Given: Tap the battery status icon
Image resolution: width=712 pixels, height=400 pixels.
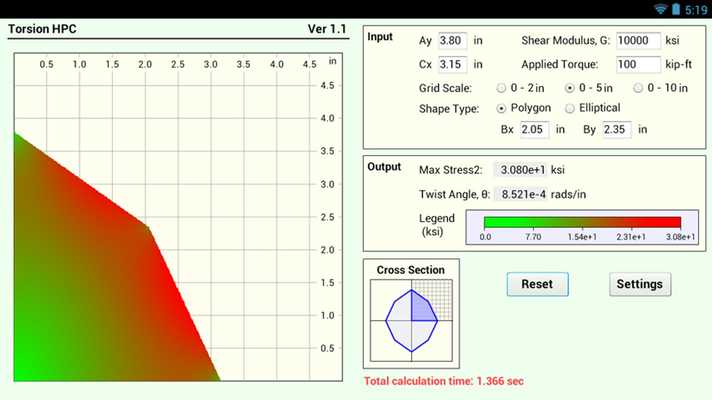Looking at the screenshot, I should (676, 9).
